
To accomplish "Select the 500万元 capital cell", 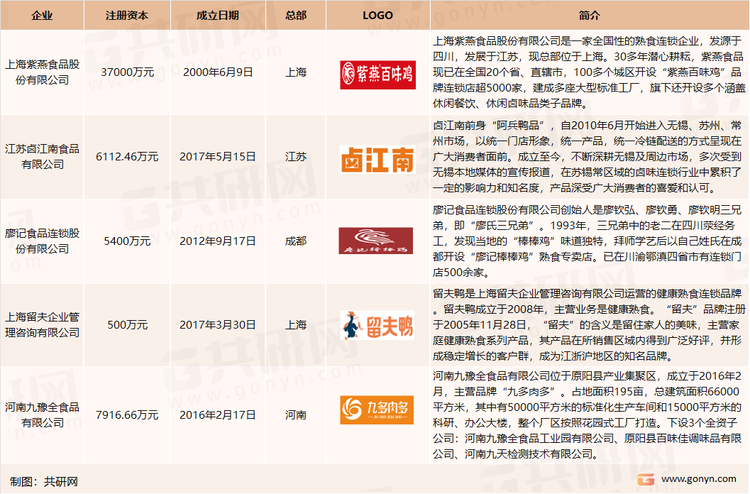I will 127,325.
